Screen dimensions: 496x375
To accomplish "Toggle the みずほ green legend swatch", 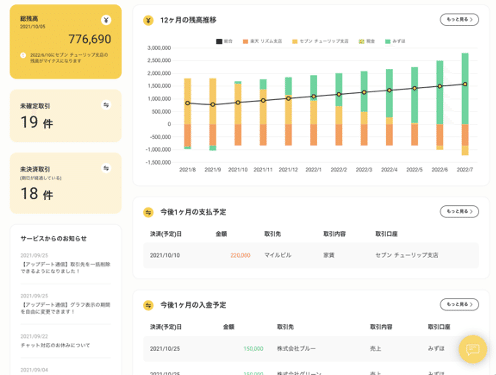I will point(388,41).
